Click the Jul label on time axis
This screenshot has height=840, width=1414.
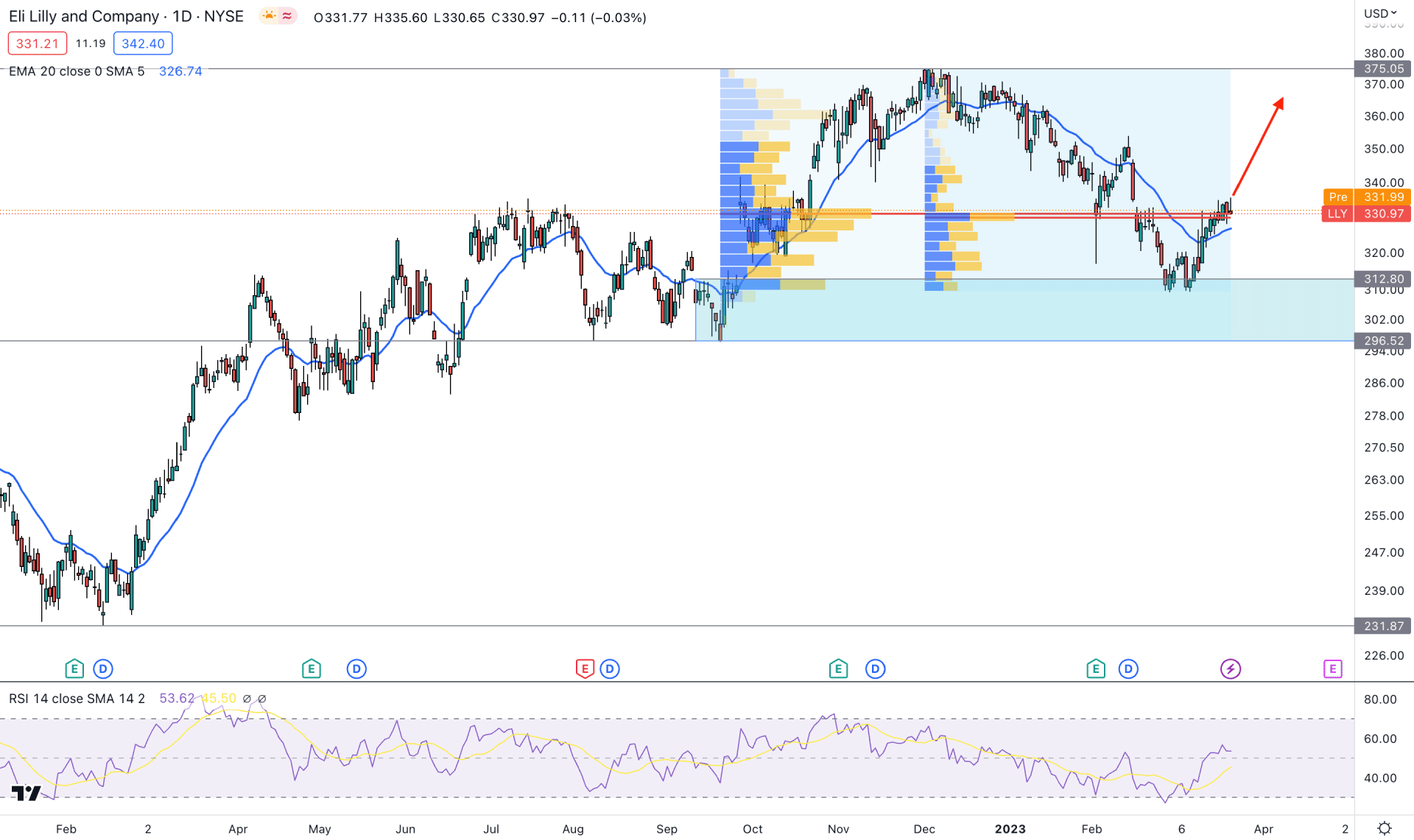click(491, 829)
